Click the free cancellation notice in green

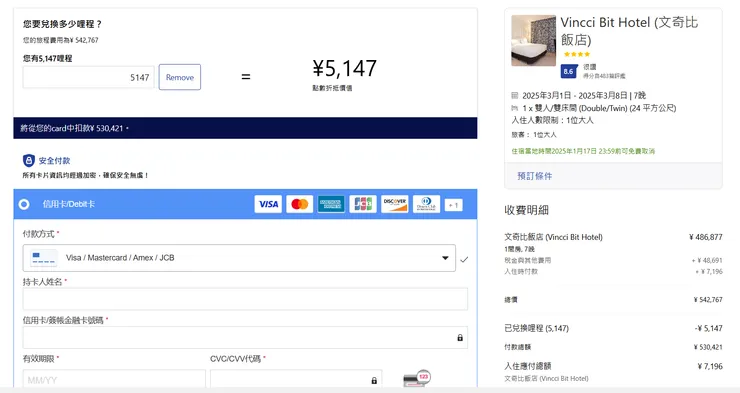[583, 151]
